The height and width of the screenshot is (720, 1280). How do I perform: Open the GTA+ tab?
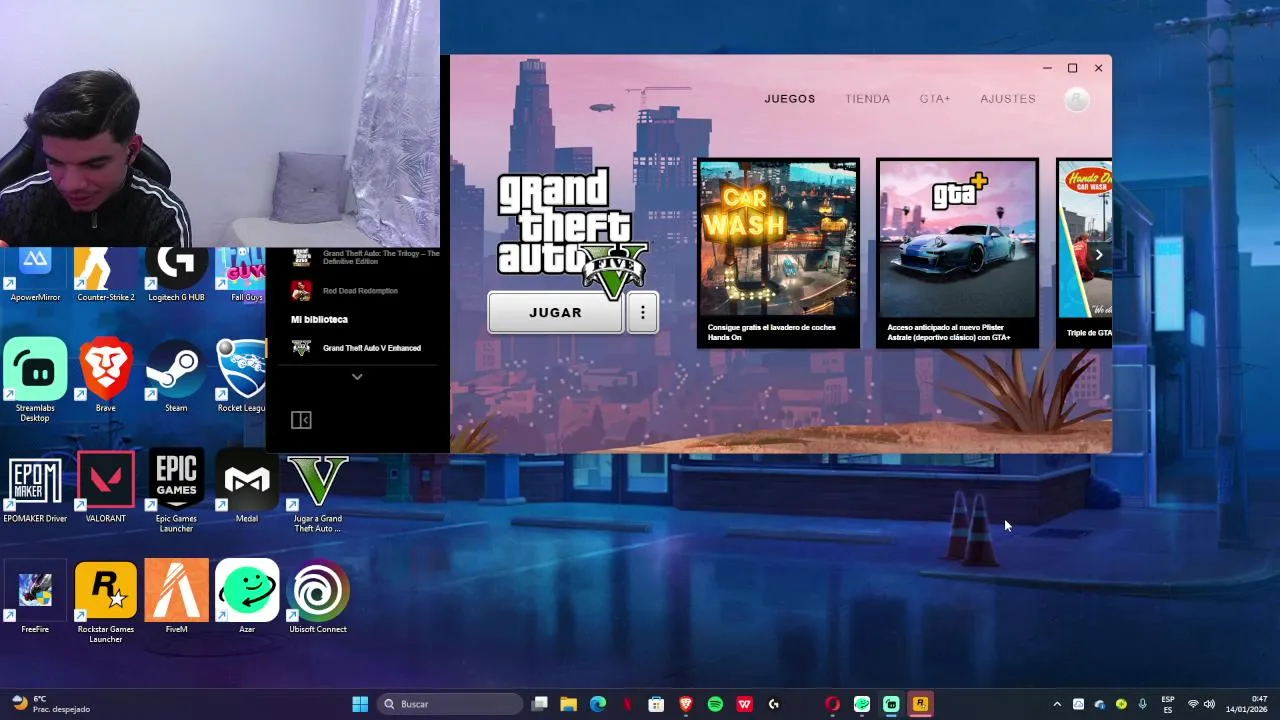point(935,99)
